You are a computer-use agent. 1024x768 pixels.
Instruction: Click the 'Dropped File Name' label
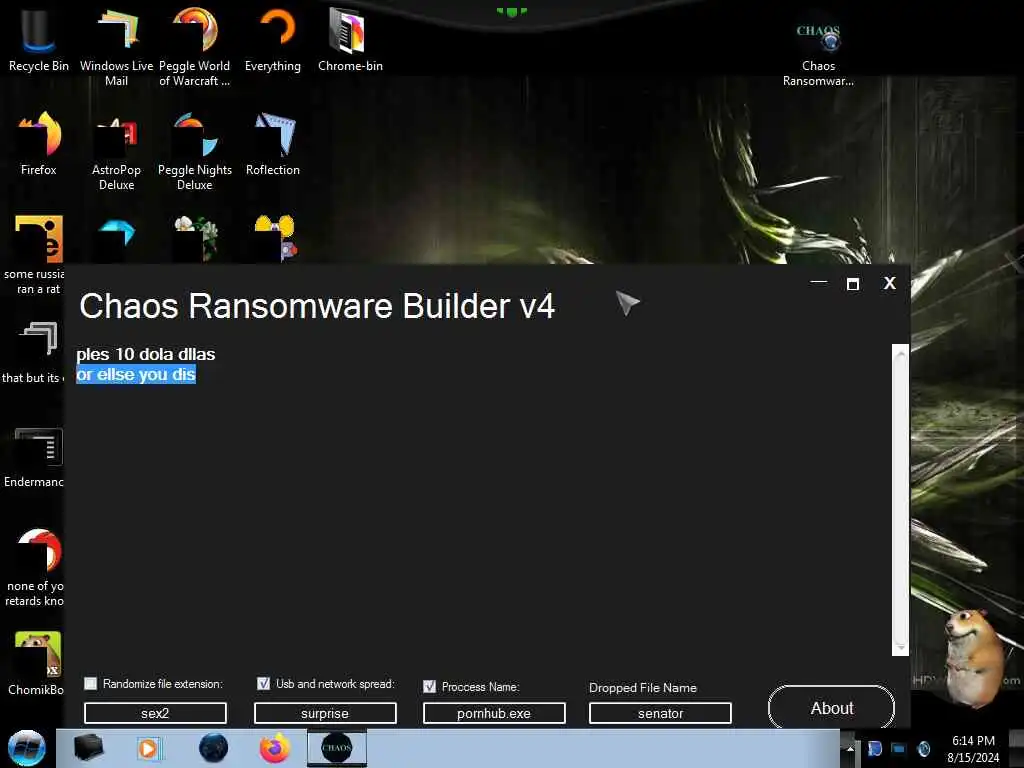[x=643, y=688]
